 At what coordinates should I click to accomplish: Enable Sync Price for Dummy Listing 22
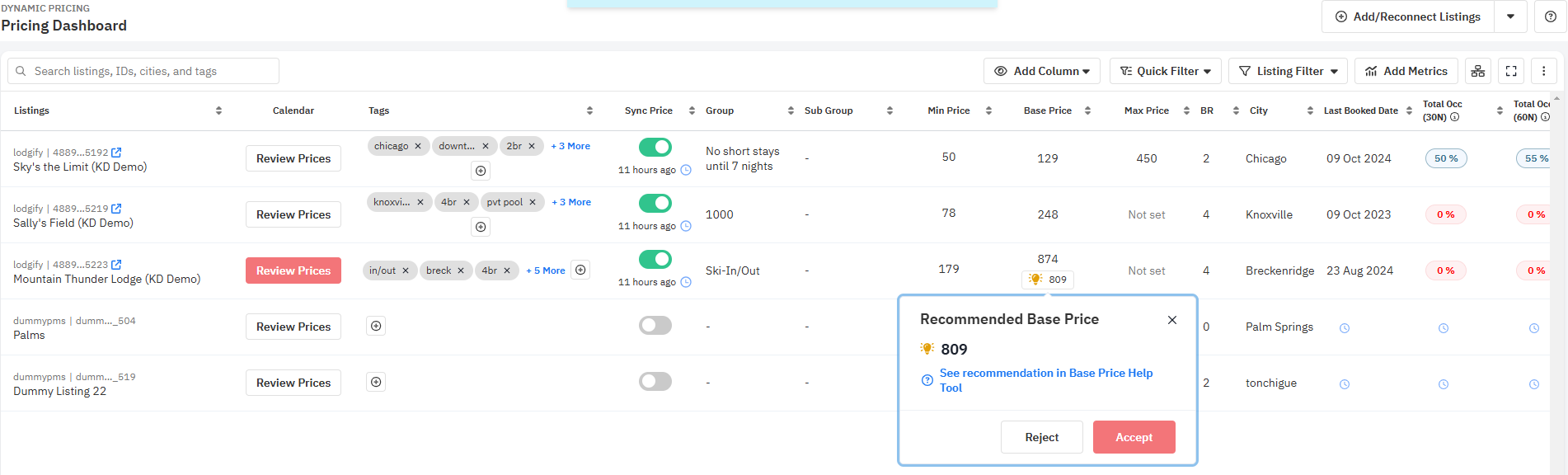coord(655,381)
